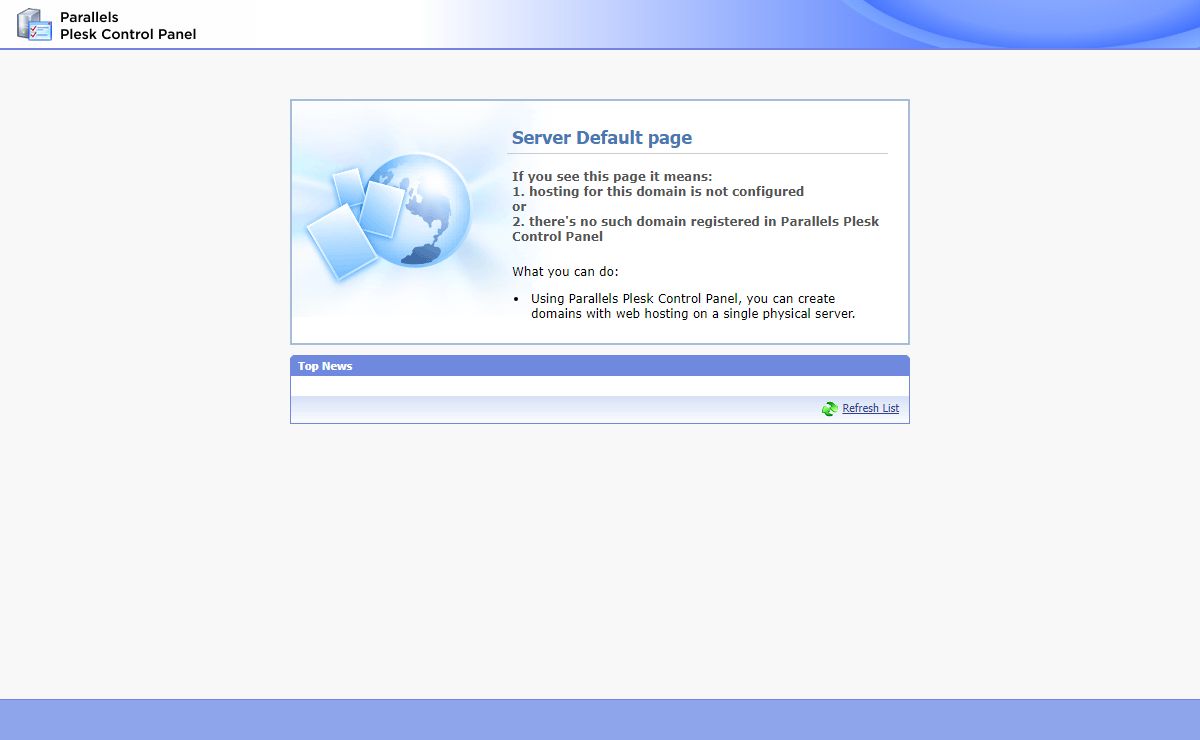Click the globe with documents illustration
Viewport: 1200px width, 740px height.
(389, 219)
